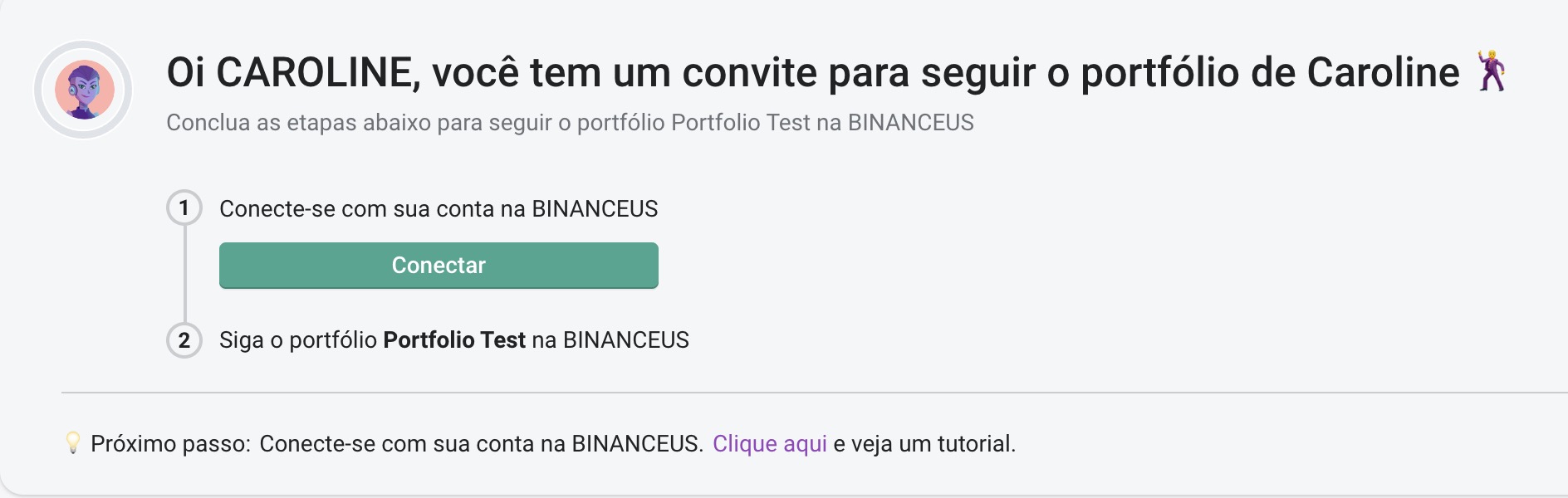
Task: Click "Caroline" at the heading's end
Action: [1383, 73]
